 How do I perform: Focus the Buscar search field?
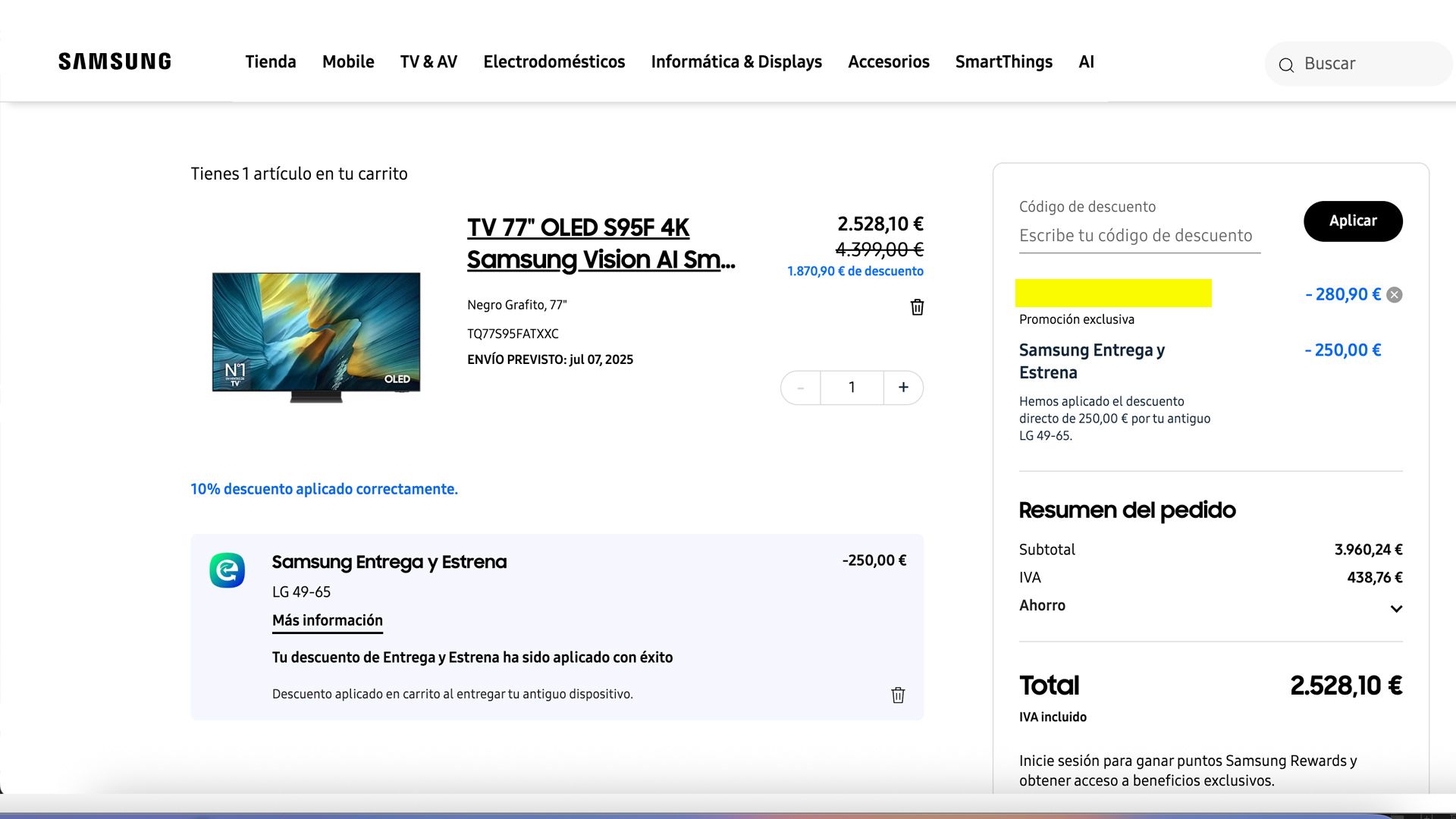(x=1357, y=64)
